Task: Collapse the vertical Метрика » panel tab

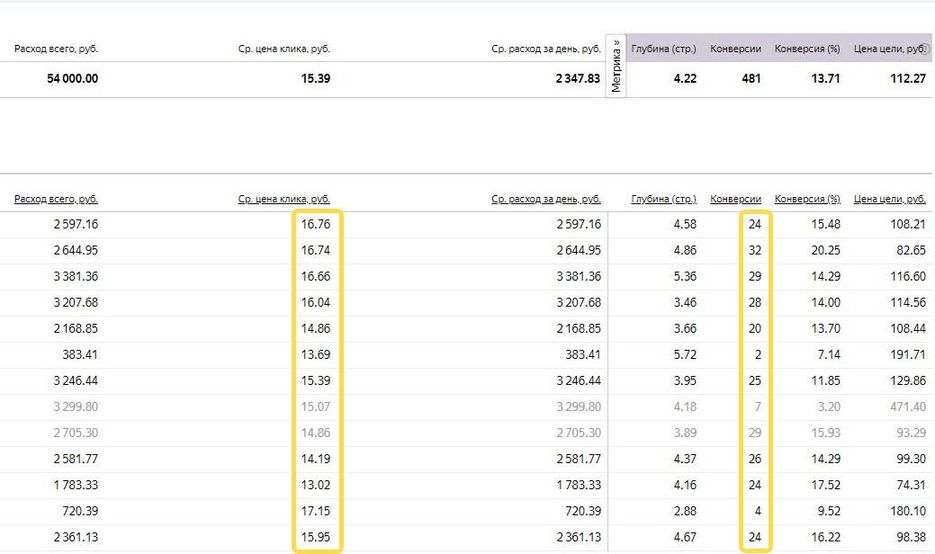Action: [616, 66]
